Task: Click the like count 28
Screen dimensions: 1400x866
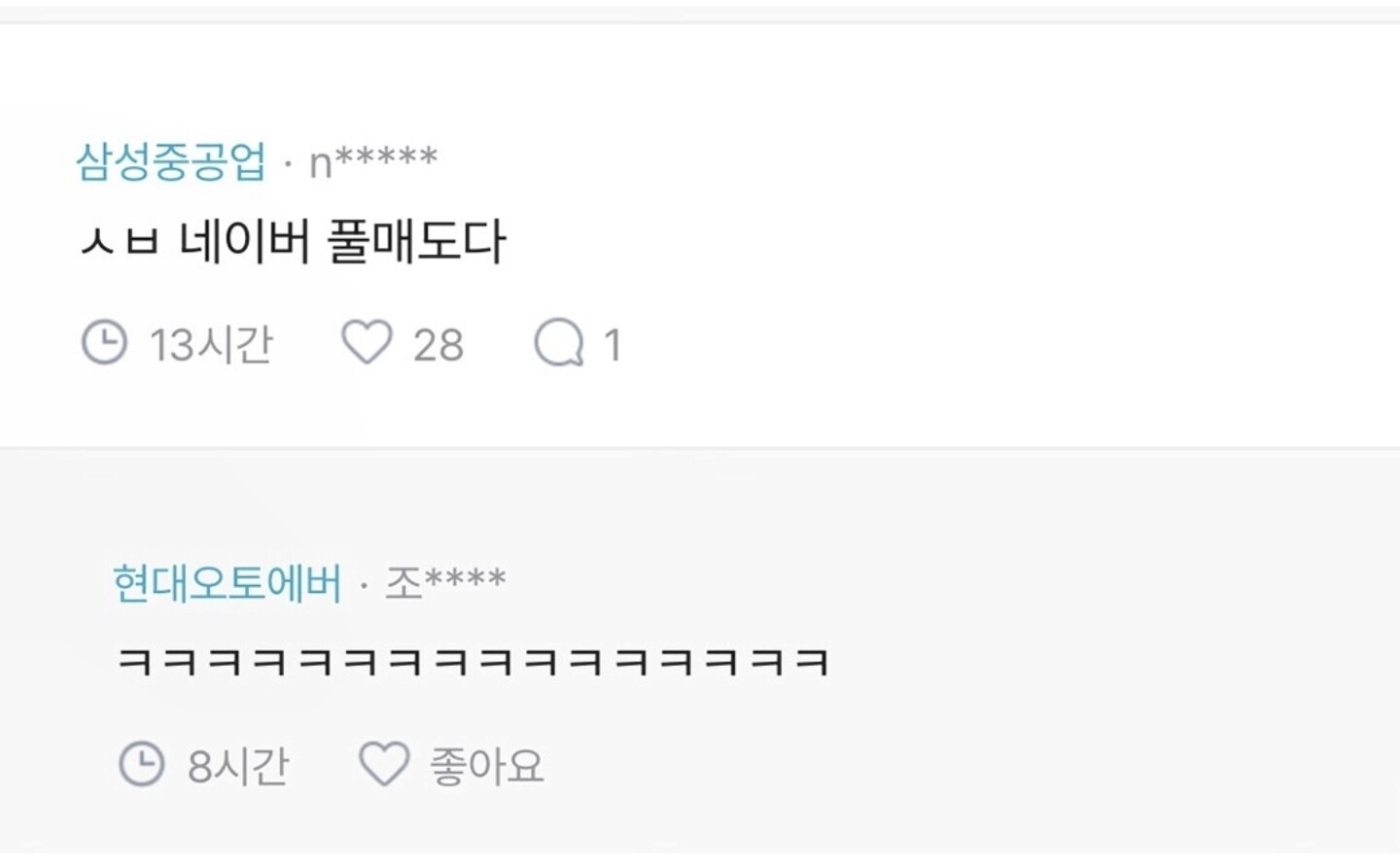Action: click(438, 345)
